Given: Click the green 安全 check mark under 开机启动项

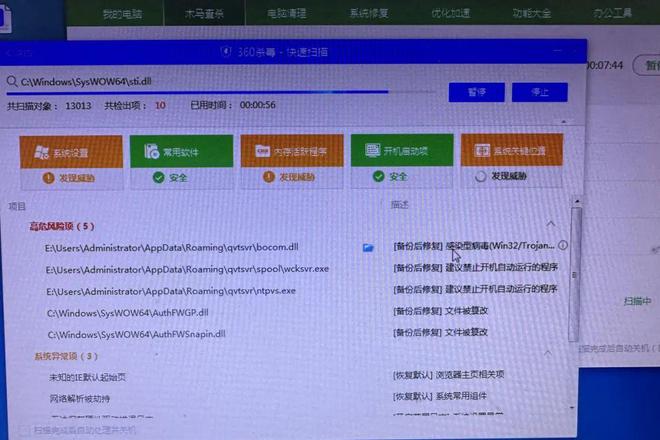Looking at the screenshot, I should pyautogui.click(x=379, y=176).
